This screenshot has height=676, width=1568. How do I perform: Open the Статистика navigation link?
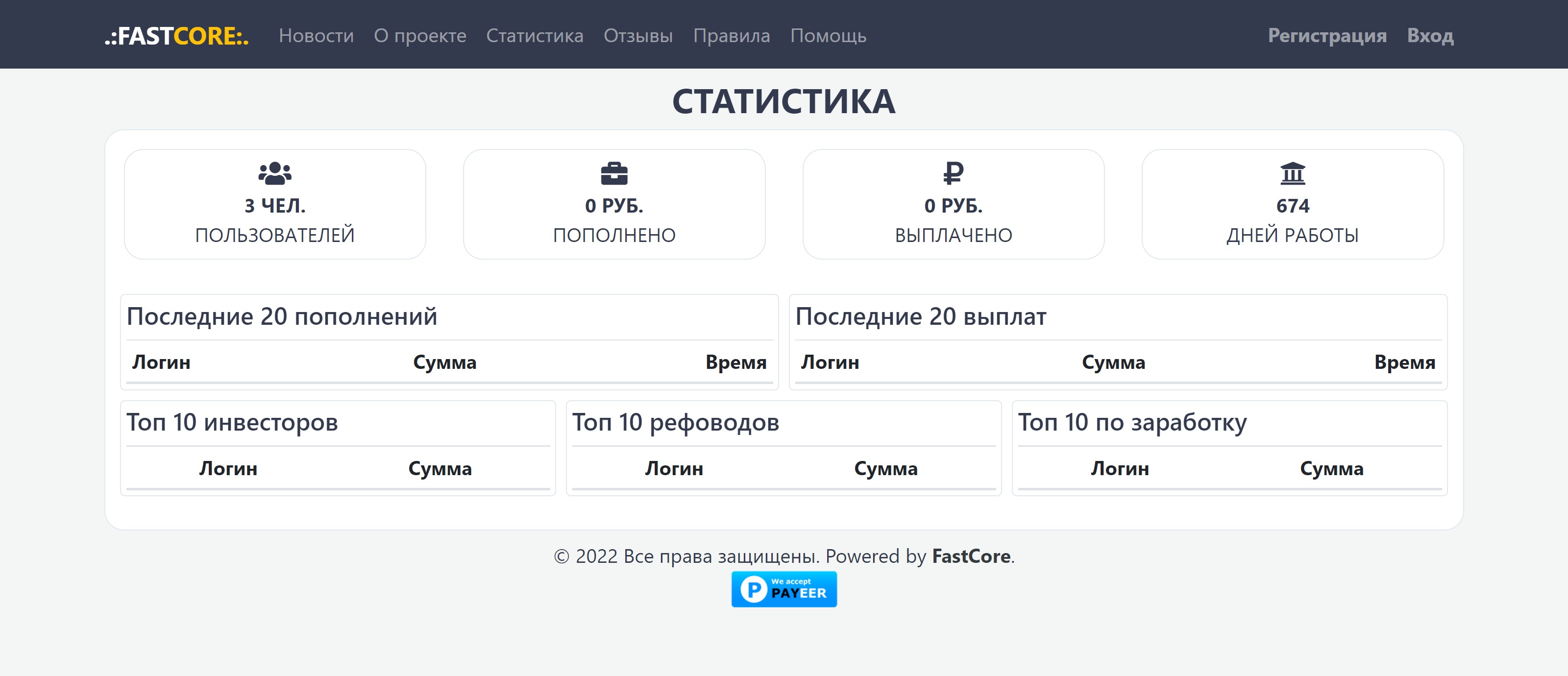[535, 36]
